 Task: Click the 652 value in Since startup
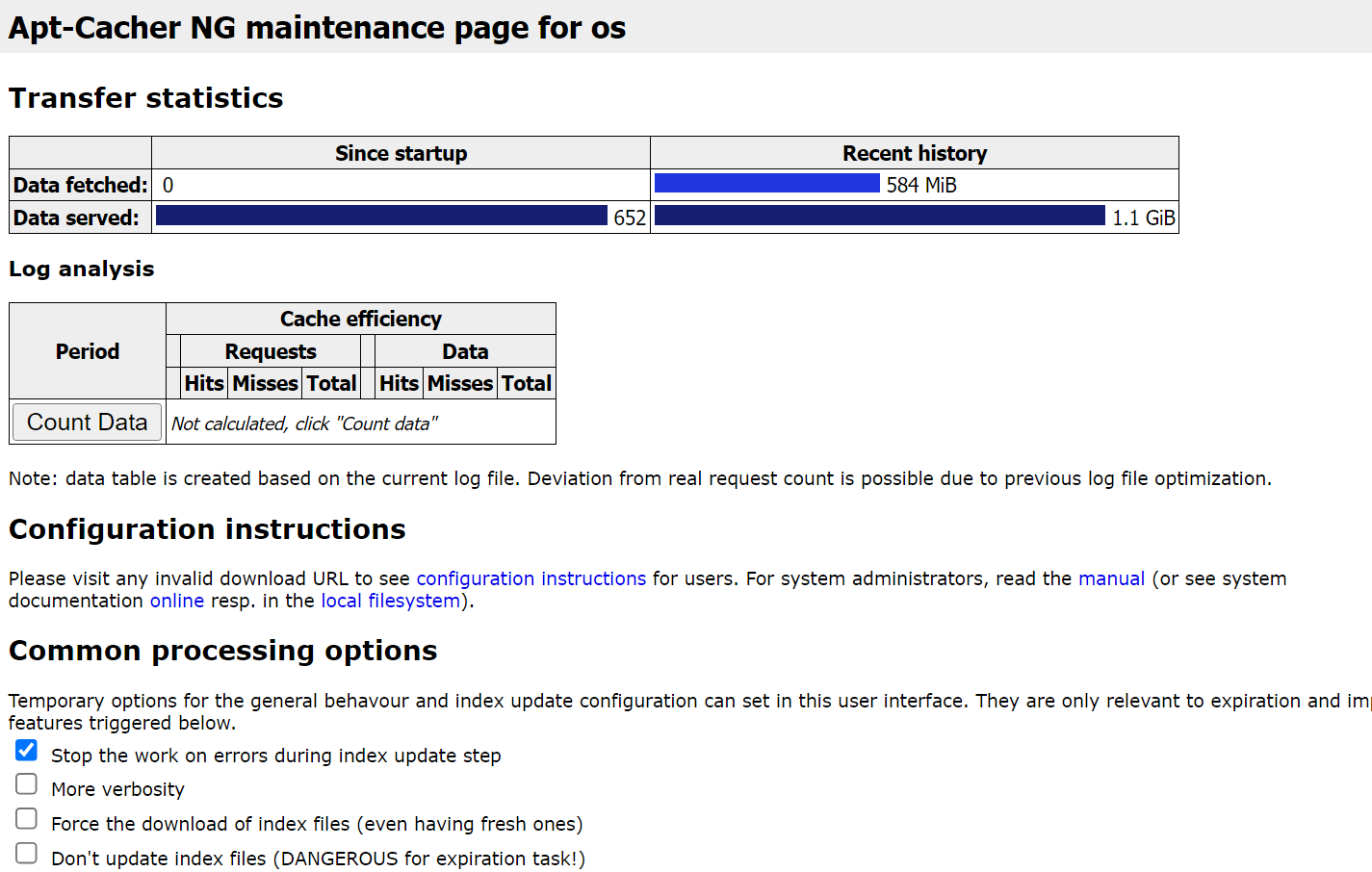pyautogui.click(x=630, y=218)
